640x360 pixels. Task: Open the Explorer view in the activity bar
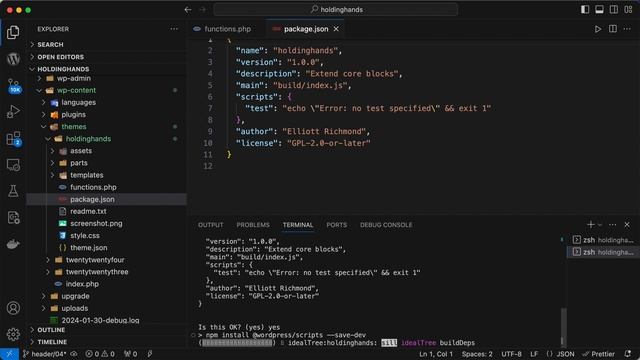[x=13, y=32]
